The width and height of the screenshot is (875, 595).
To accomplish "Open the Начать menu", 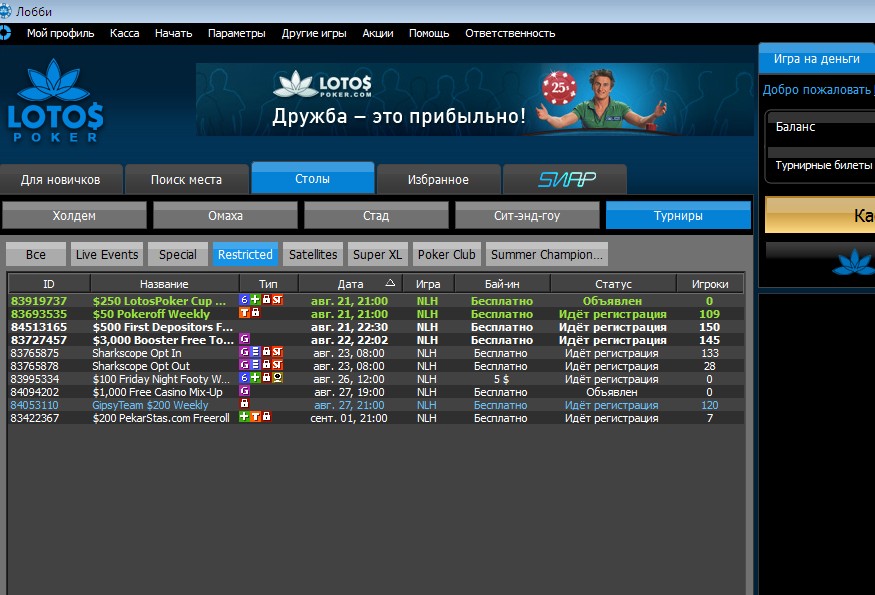I will (174, 33).
